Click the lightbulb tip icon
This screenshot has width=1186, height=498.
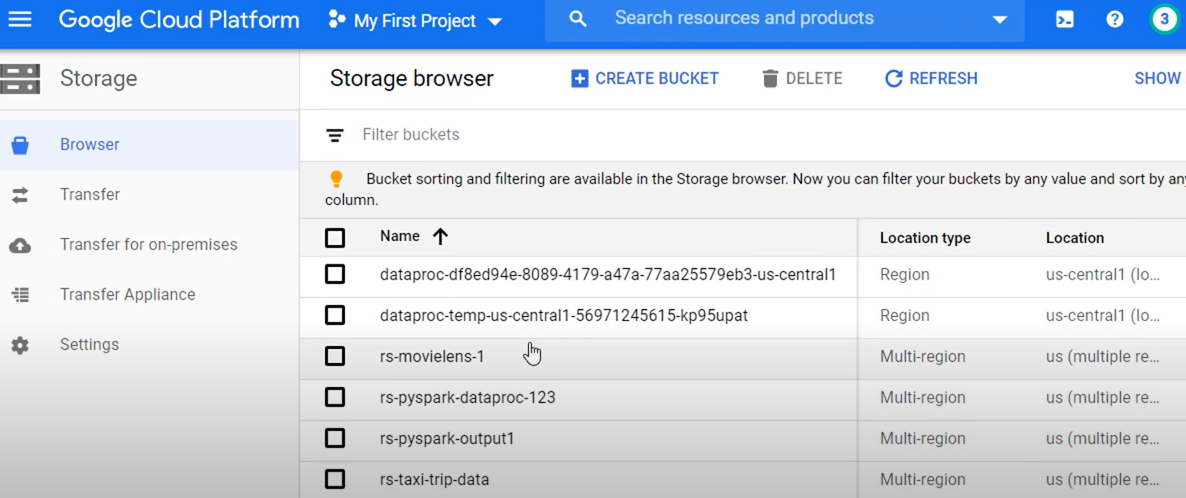(337, 179)
